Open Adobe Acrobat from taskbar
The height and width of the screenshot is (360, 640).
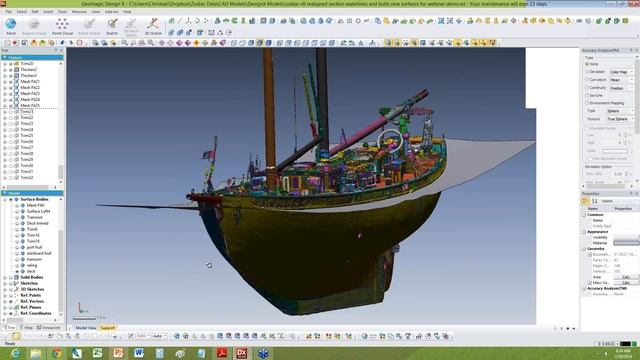coord(222,353)
